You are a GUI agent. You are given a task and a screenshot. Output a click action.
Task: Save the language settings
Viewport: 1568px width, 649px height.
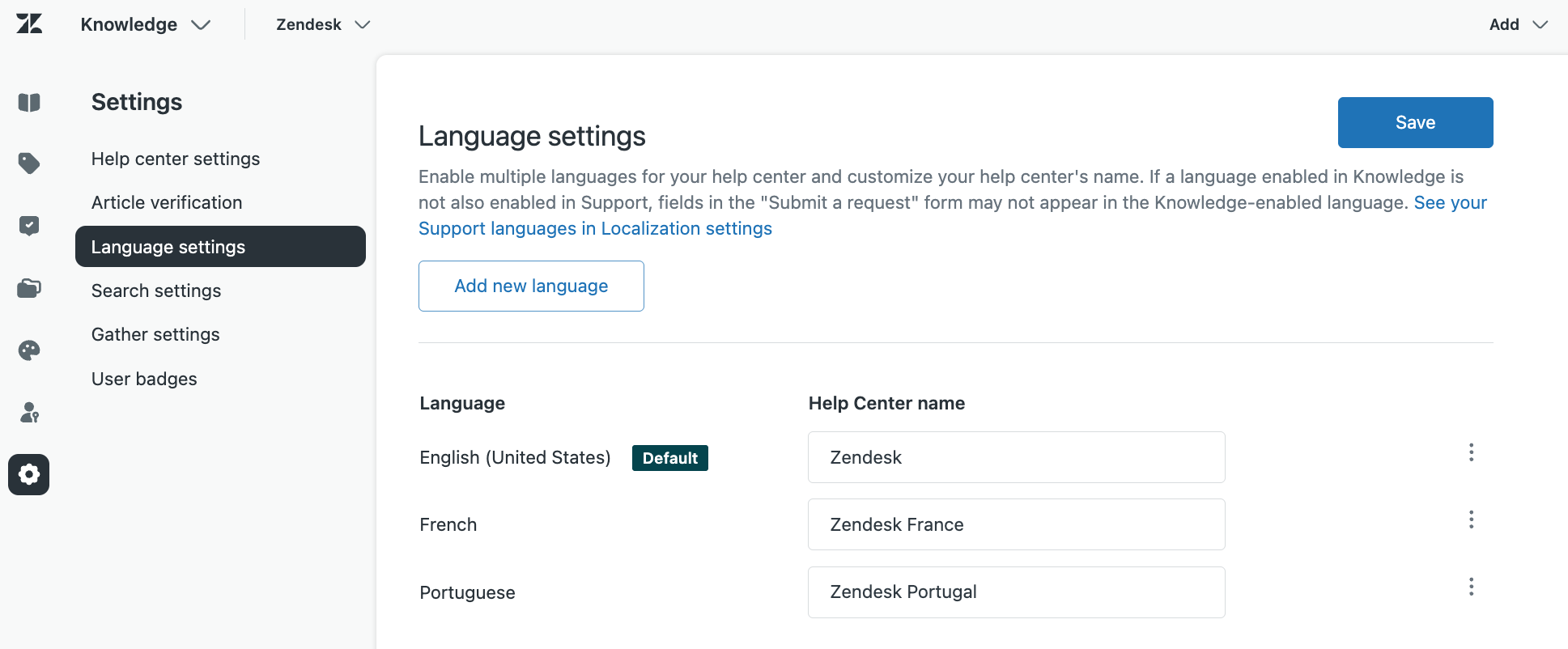pos(1415,122)
